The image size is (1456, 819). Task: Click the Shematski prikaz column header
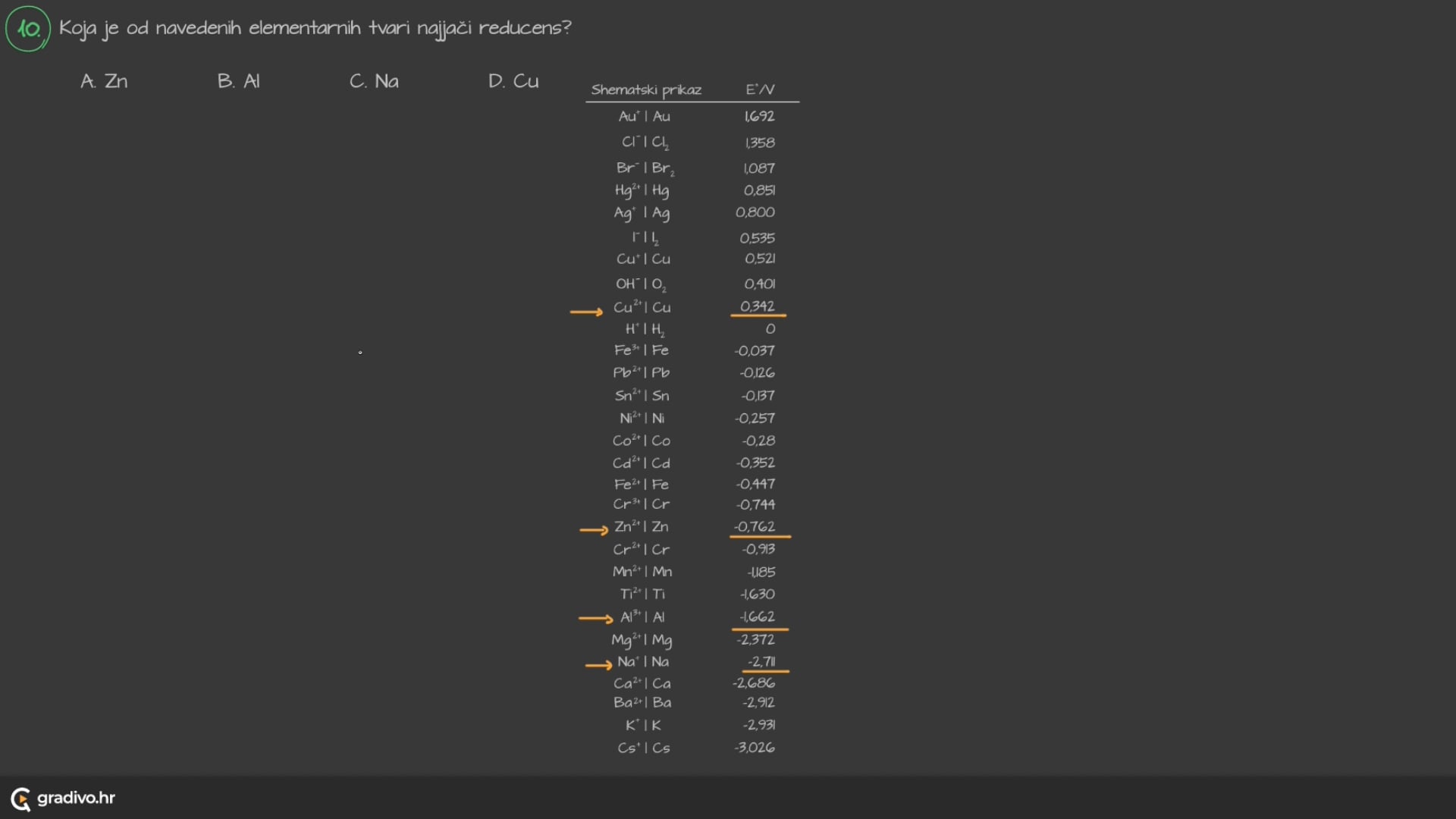(646, 89)
